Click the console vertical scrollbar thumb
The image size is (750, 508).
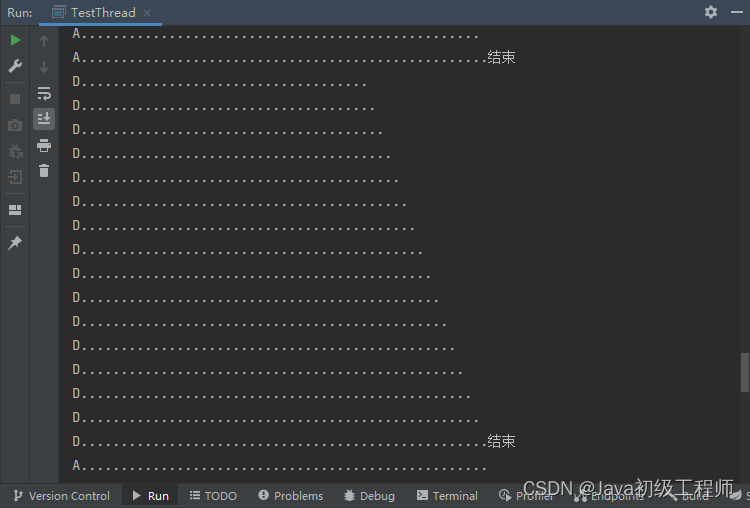pos(744,372)
